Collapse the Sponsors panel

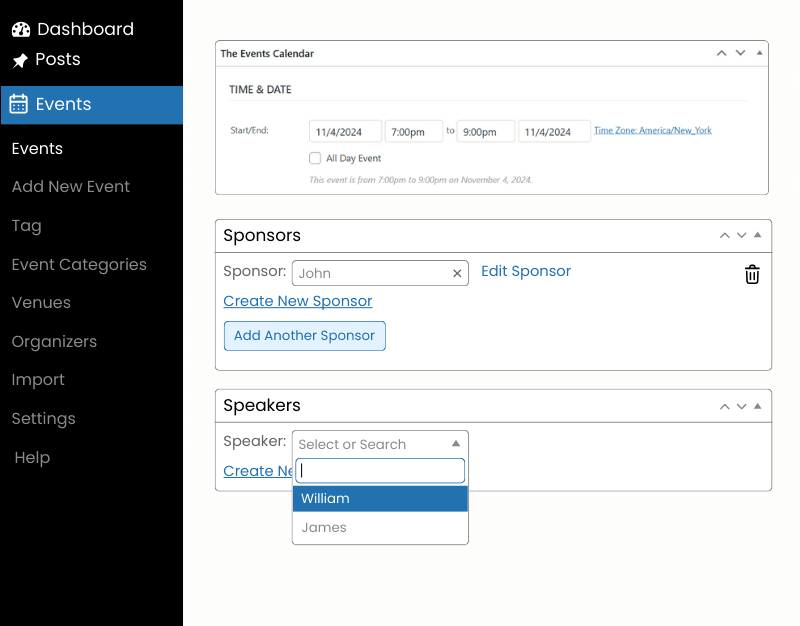point(757,236)
